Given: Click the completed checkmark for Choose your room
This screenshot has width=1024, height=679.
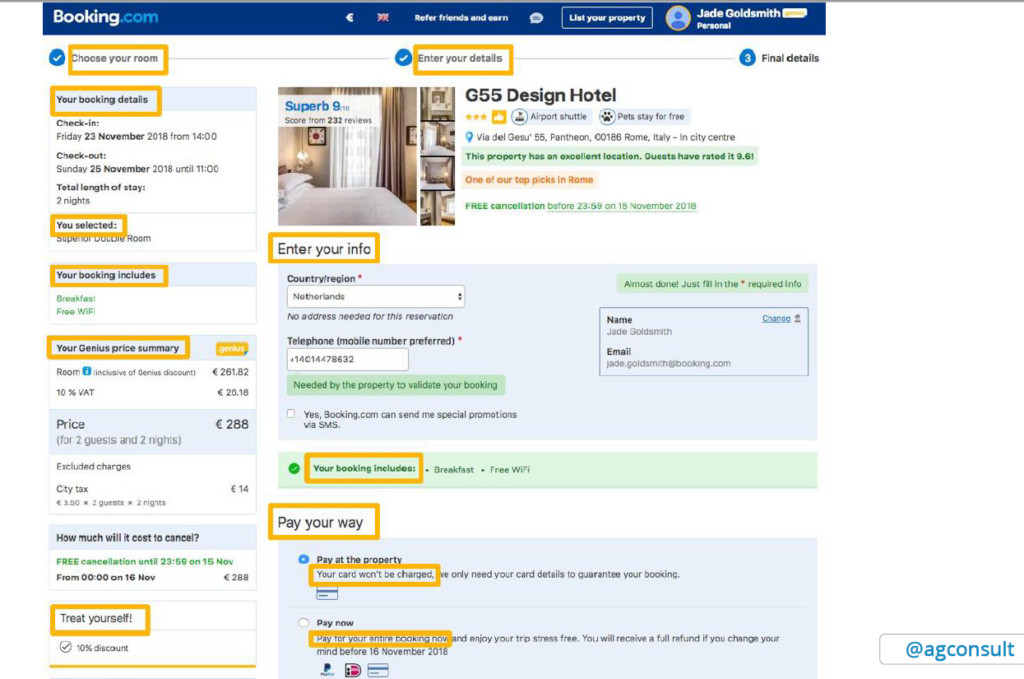Looking at the screenshot, I should [57, 57].
